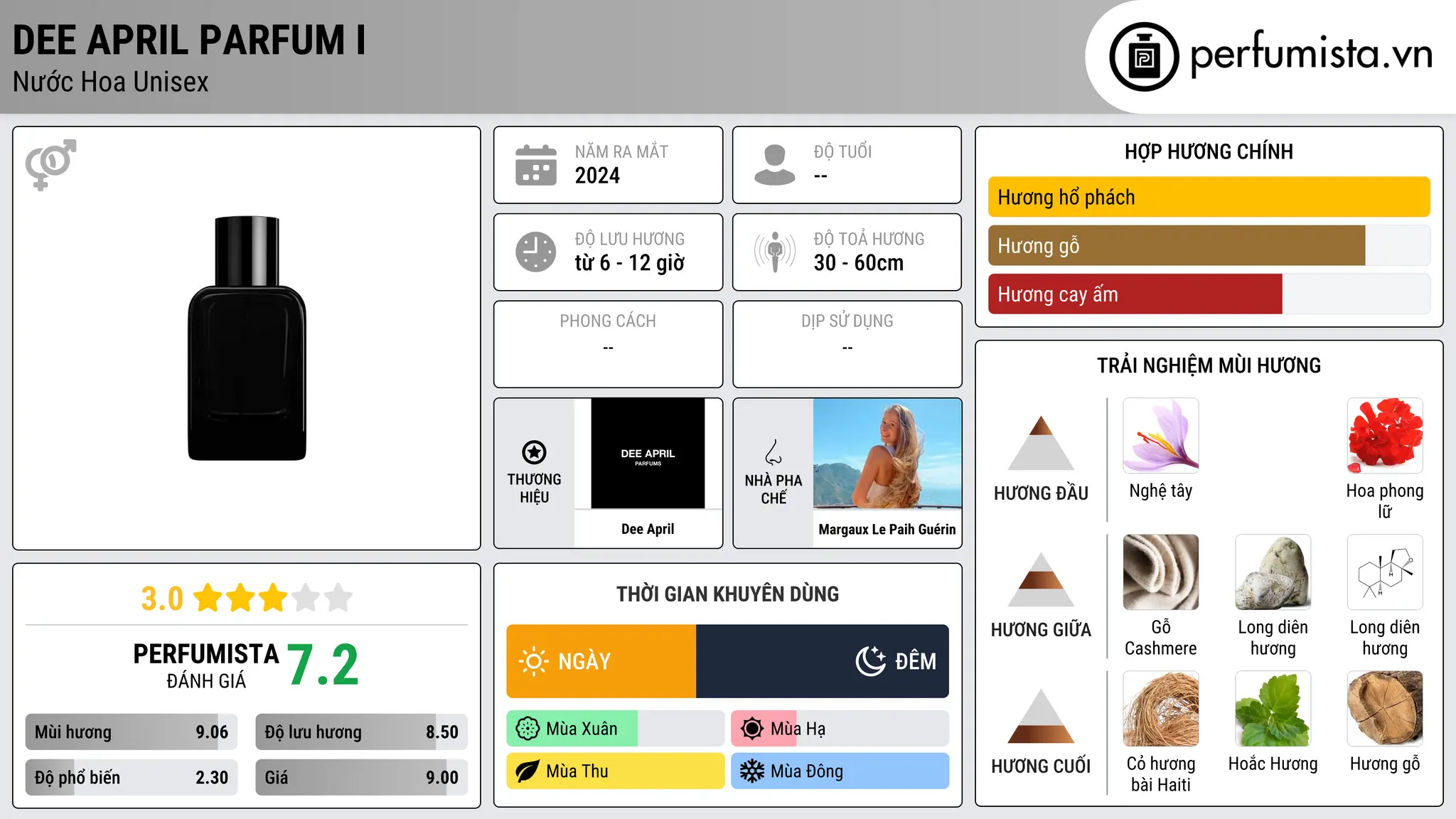Click the Độ phổ biến 2.30 score bar
Viewport: 1456px width, 819px height.
[x=132, y=777]
